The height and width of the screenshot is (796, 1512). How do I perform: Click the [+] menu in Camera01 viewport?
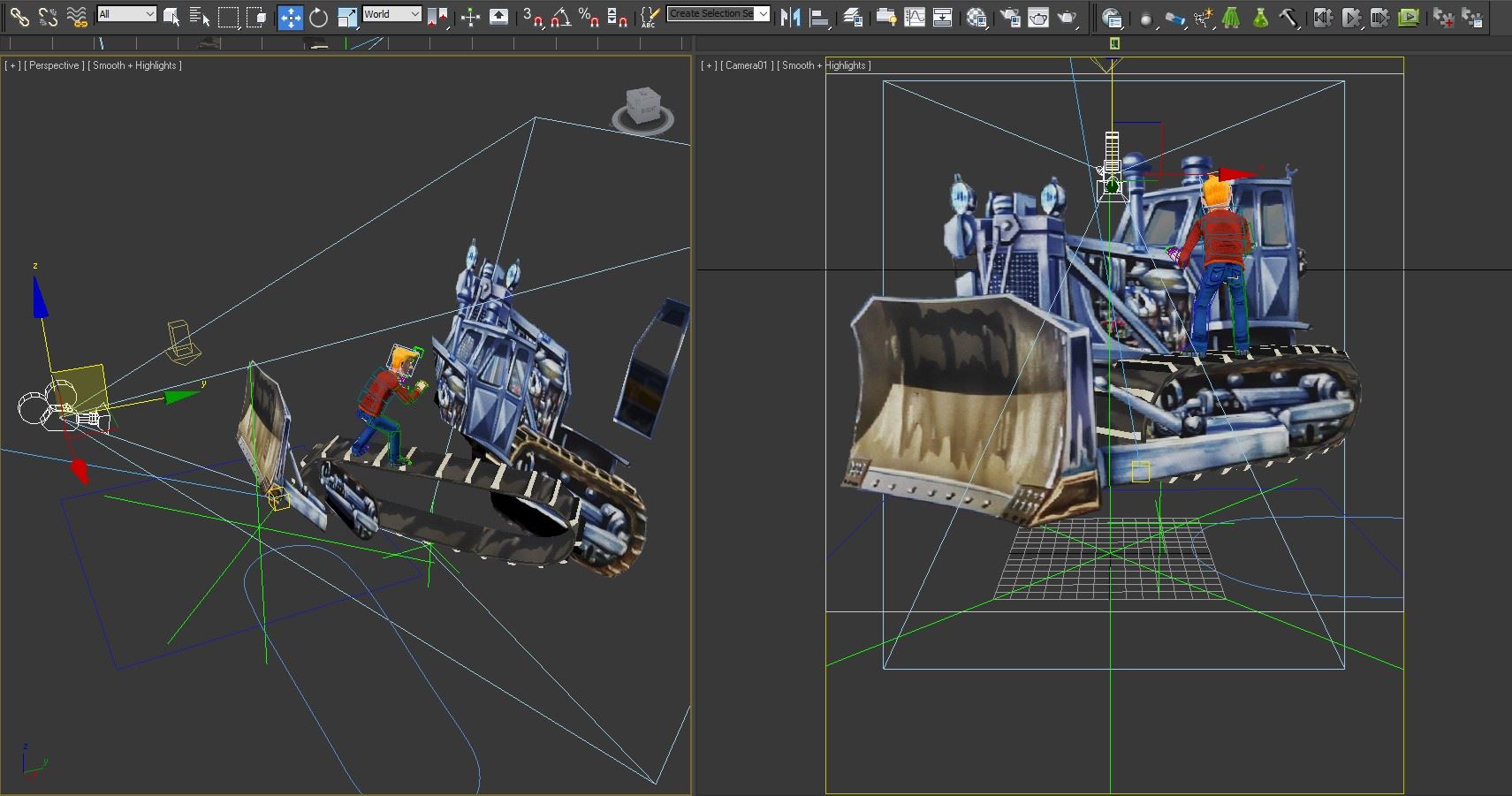pos(707,65)
